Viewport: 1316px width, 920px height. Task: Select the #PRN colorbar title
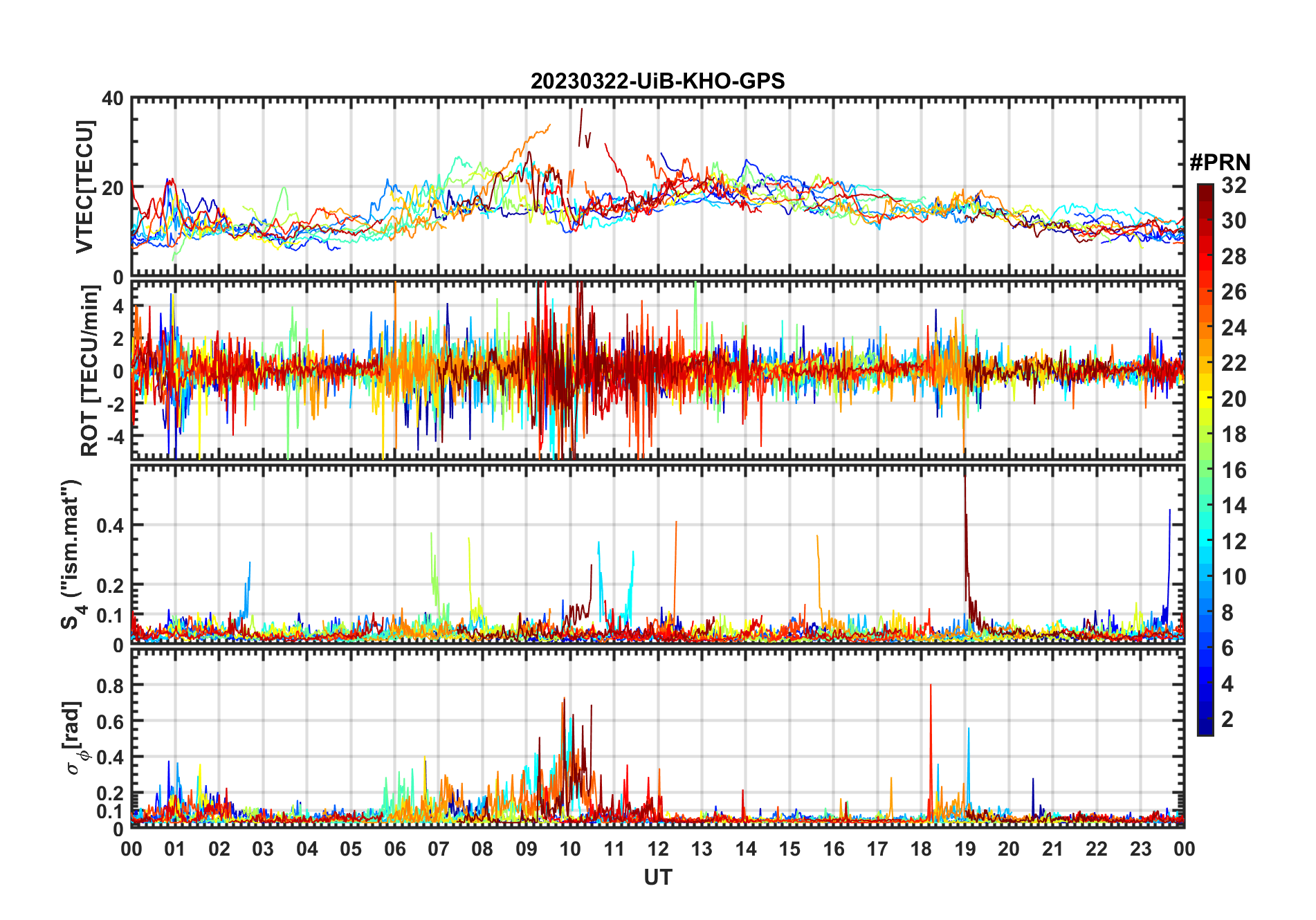point(1220,163)
